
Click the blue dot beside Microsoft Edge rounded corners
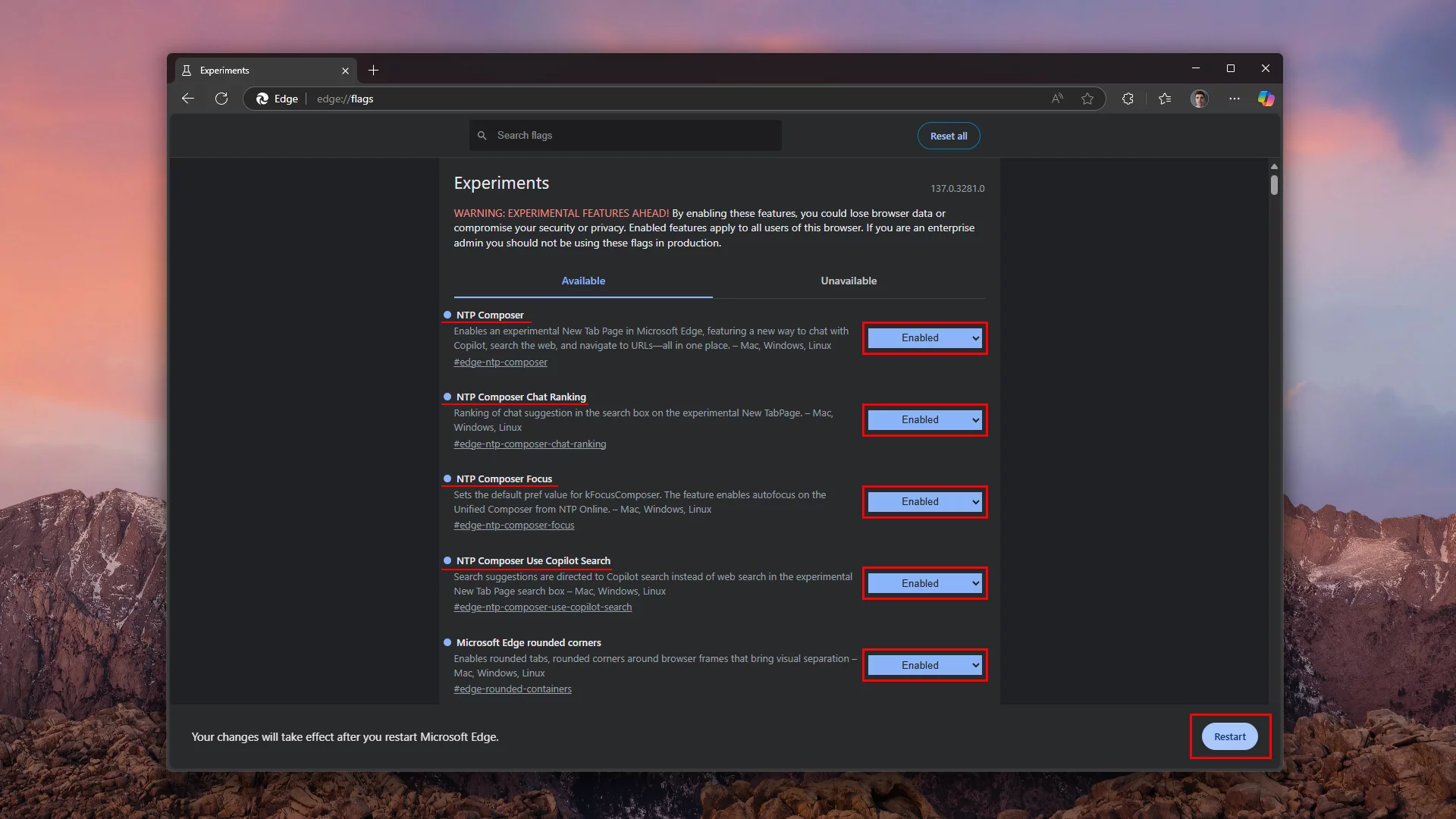(447, 642)
